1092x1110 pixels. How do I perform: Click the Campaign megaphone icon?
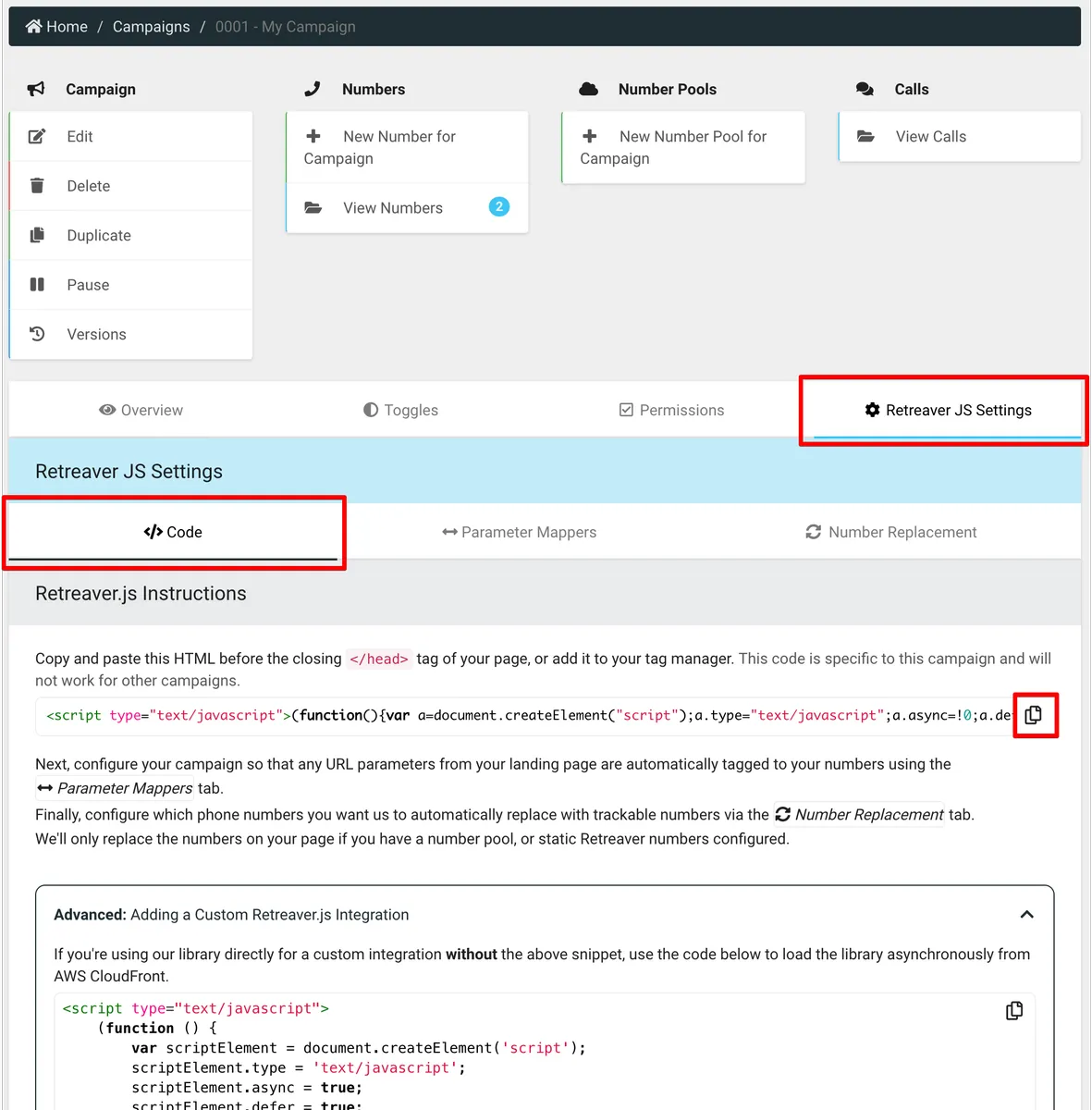(36, 89)
